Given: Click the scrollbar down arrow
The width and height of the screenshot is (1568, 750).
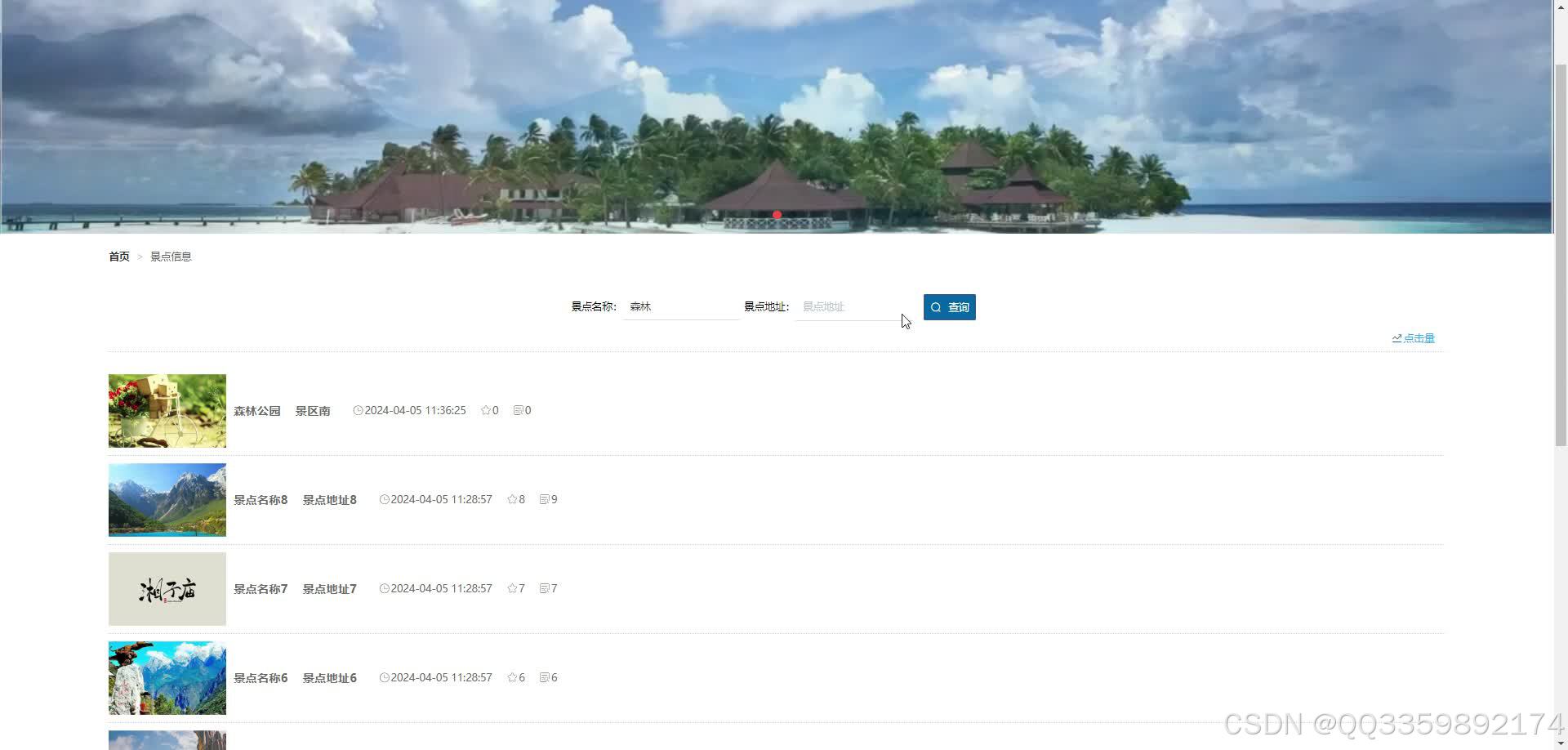Looking at the screenshot, I should (x=1561, y=743).
